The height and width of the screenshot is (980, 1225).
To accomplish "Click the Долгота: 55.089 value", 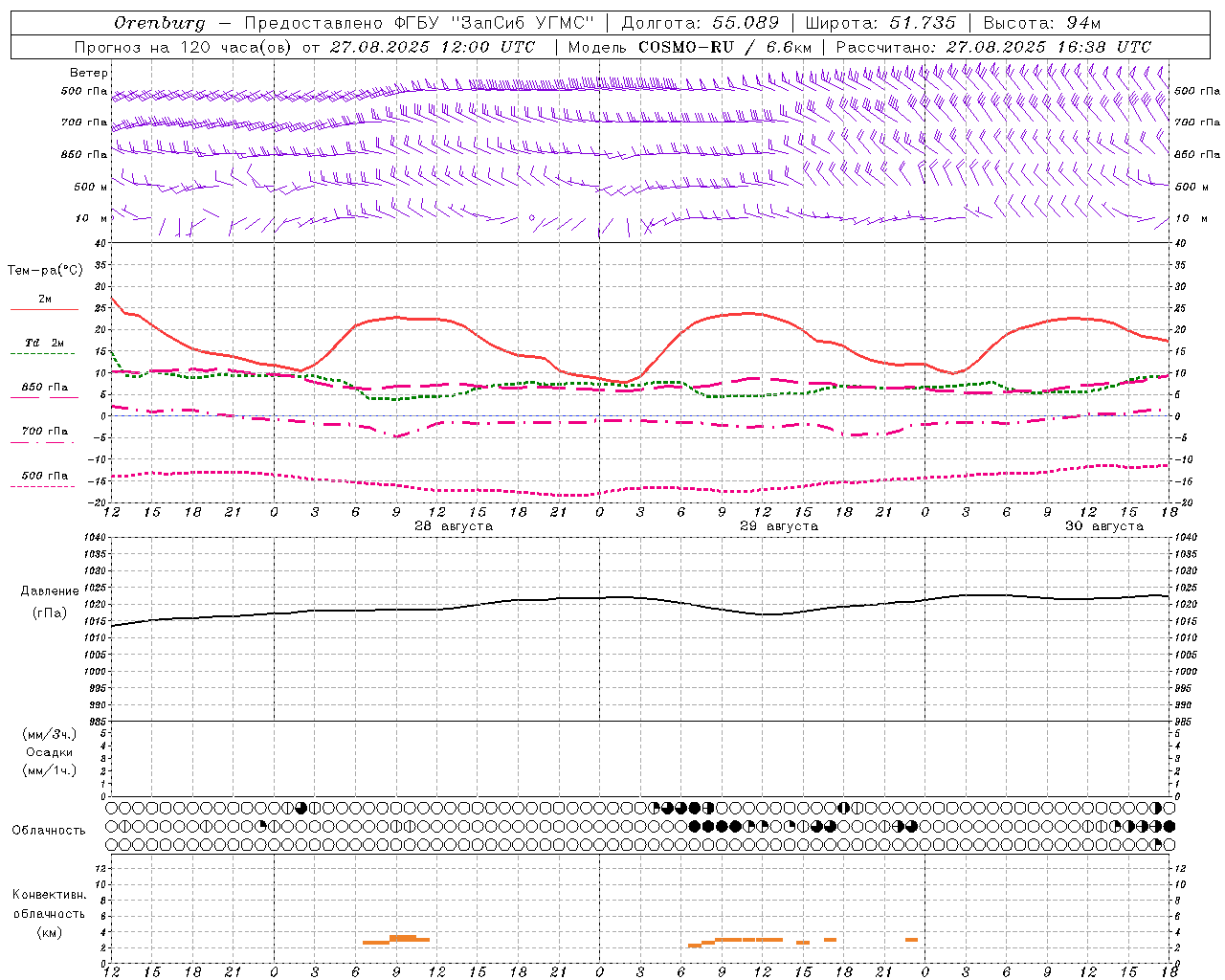I will click(x=701, y=23).
